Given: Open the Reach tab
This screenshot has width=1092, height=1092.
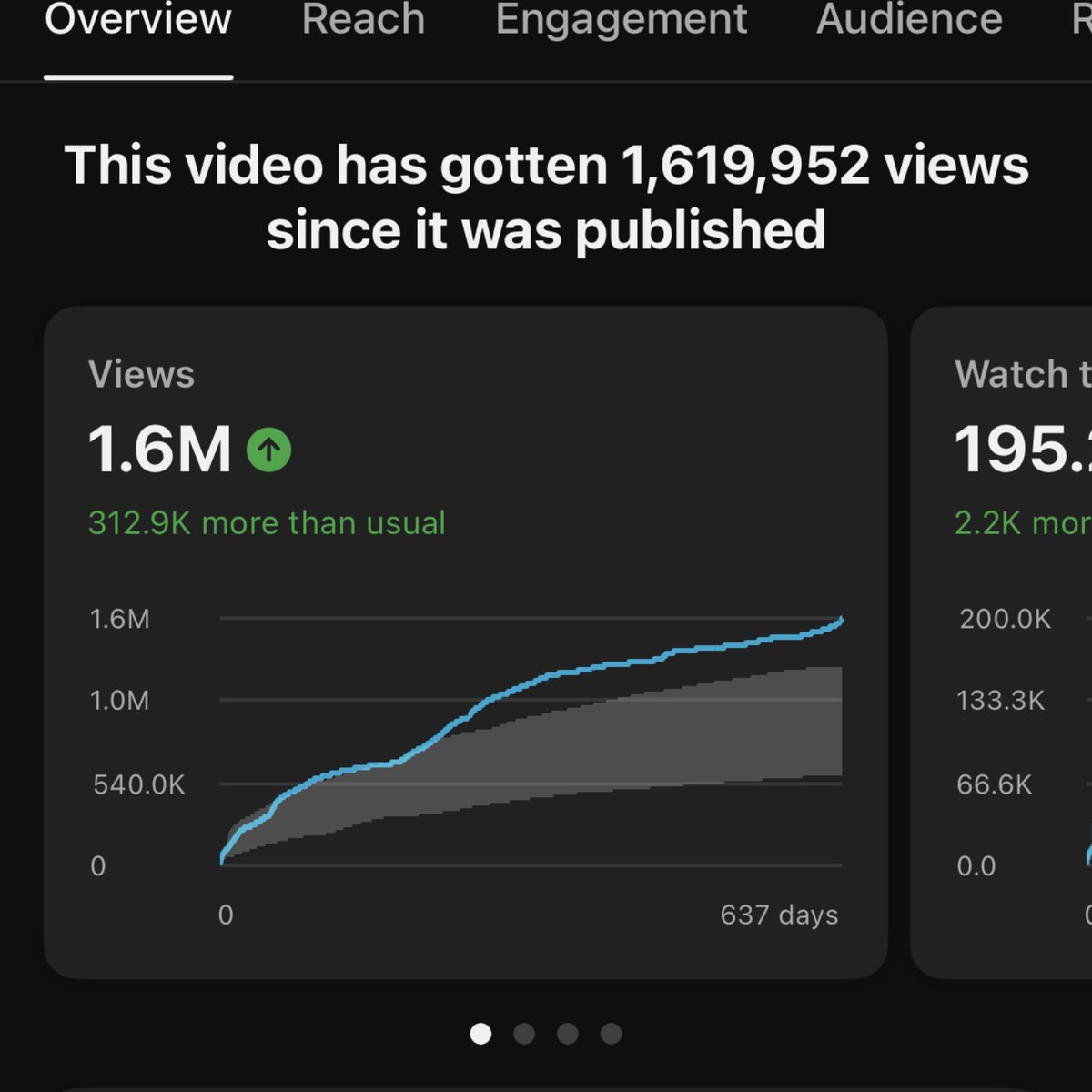Looking at the screenshot, I should click(363, 20).
